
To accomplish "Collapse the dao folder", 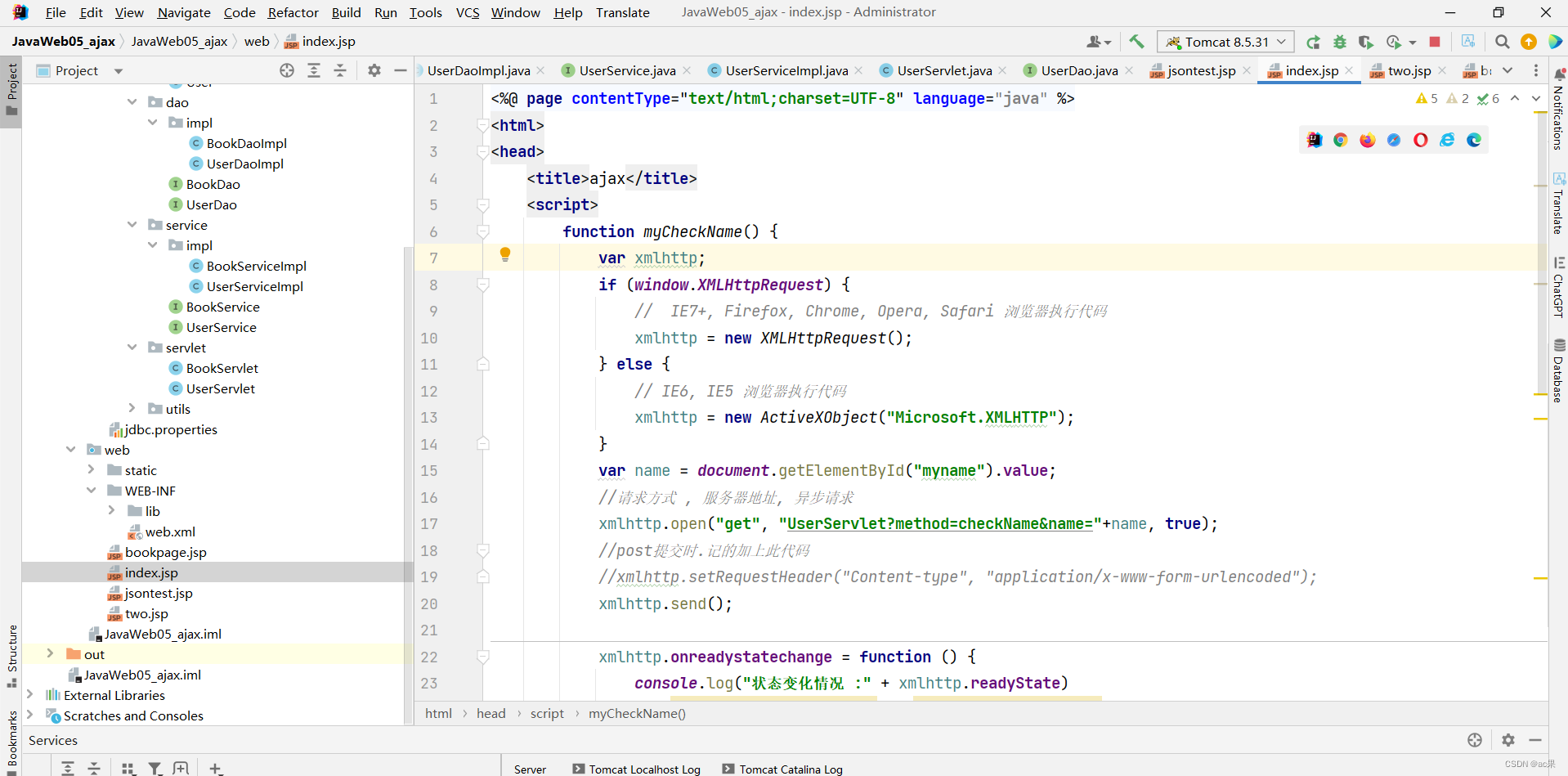I will pyautogui.click(x=132, y=102).
